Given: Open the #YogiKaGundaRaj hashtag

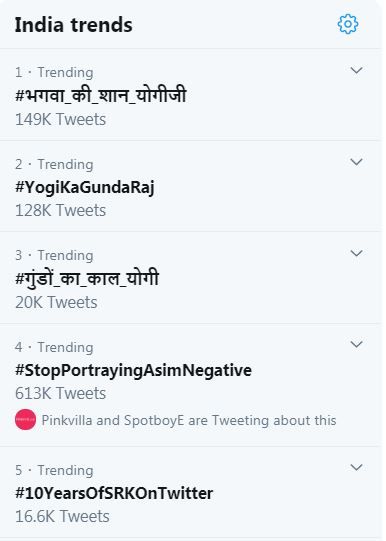Looking at the screenshot, I should click(x=85, y=188).
